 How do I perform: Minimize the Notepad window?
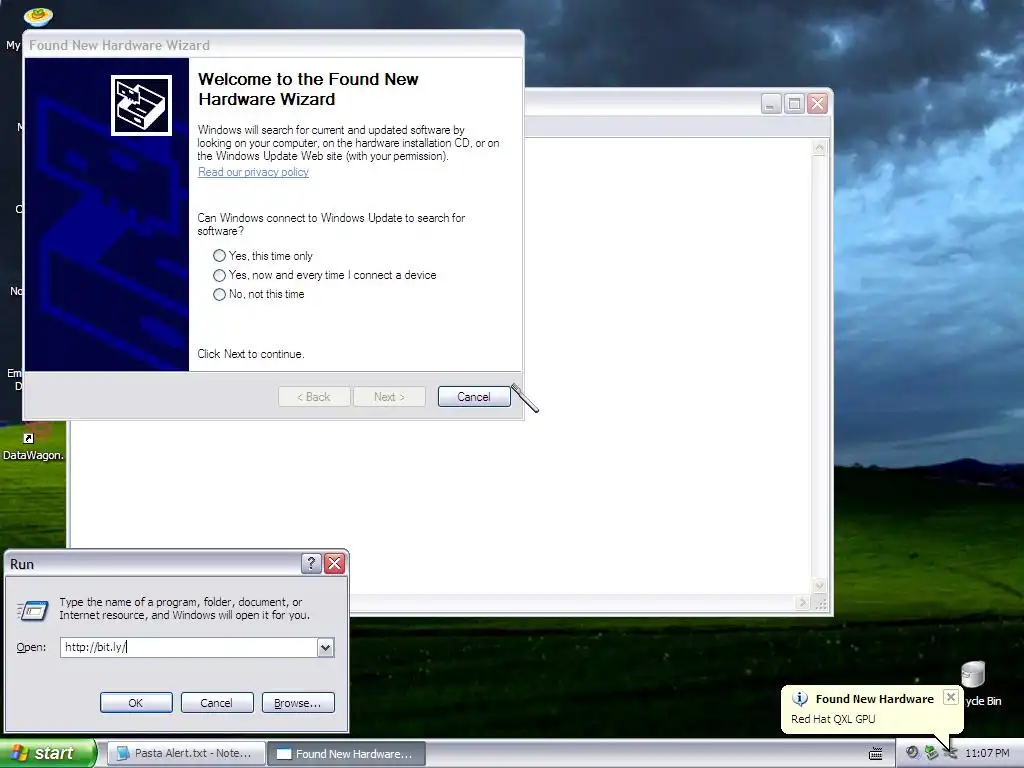click(771, 103)
